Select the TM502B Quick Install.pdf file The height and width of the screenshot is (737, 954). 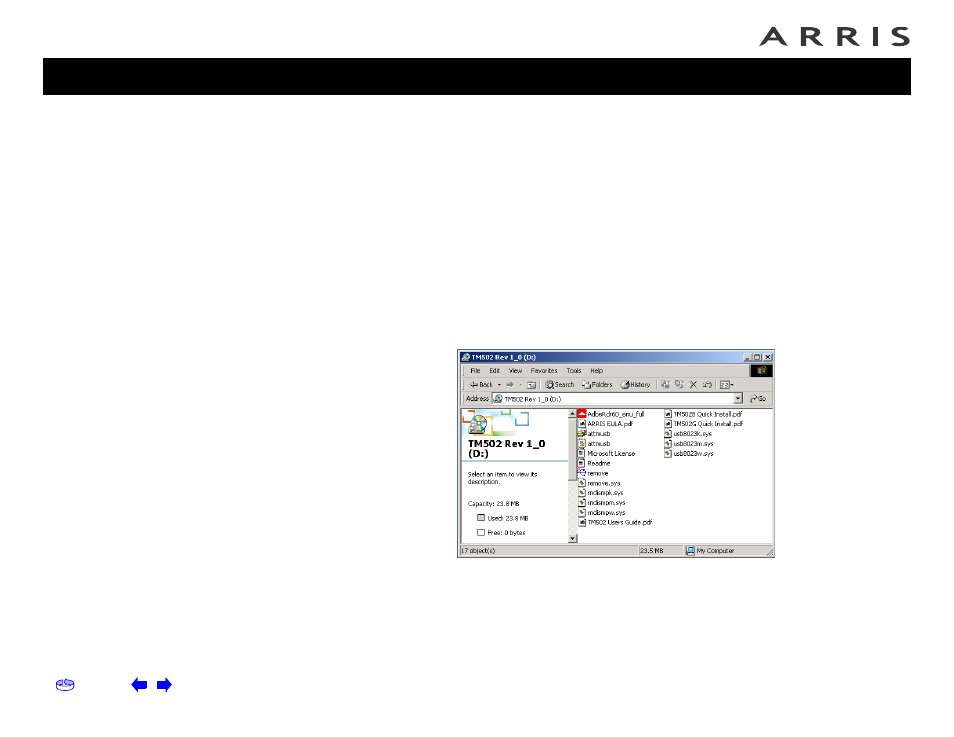[703, 414]
